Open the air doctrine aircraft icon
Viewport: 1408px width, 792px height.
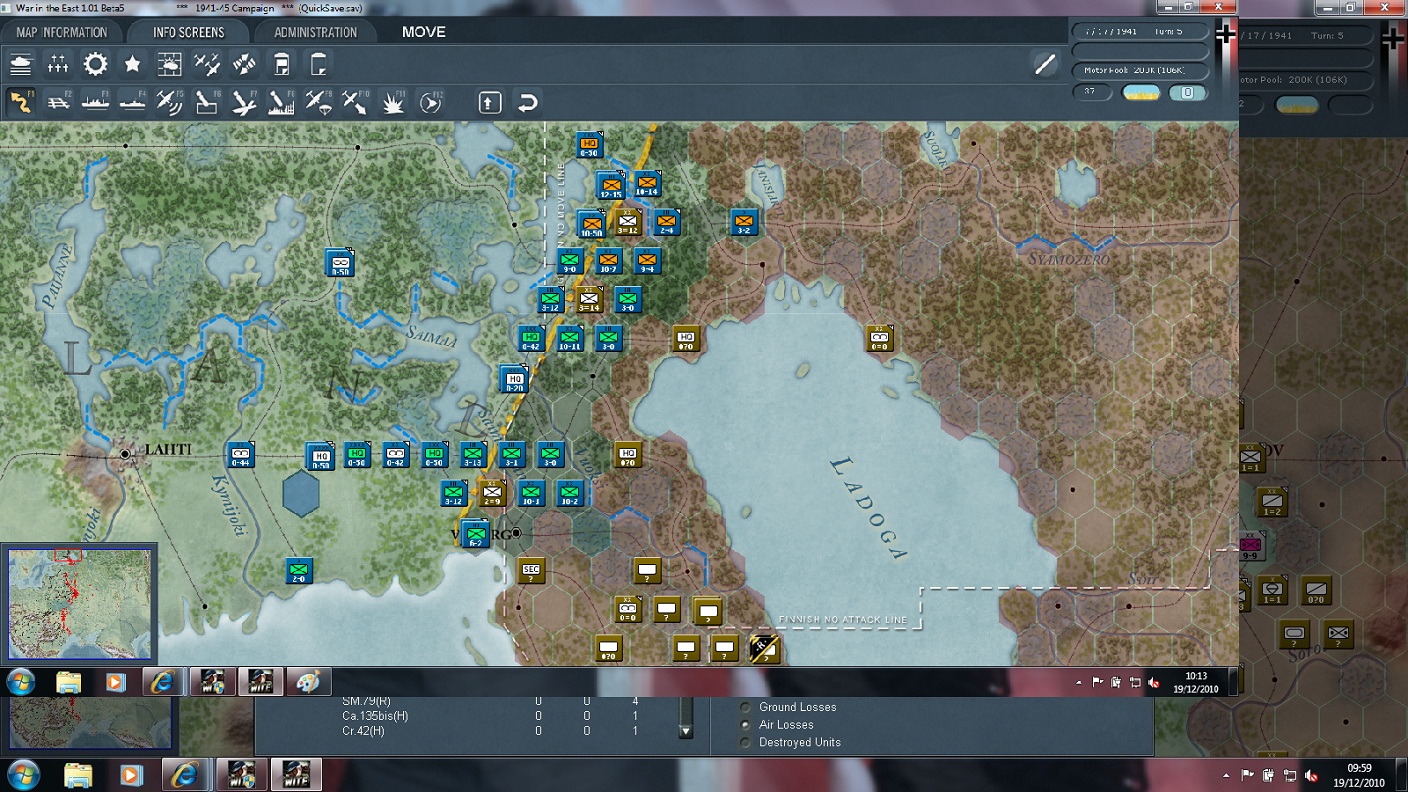tap(207, 66)
